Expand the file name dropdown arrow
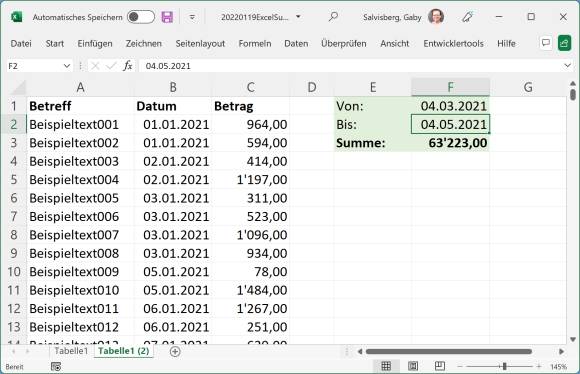This screenshot has height=374, width=580. [298, 17]
